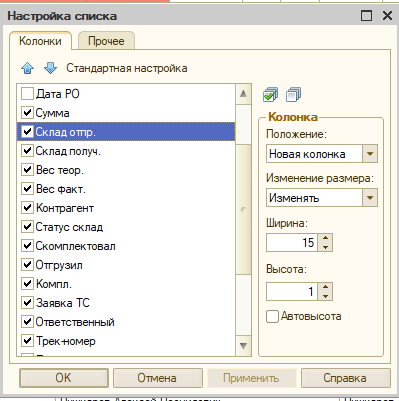The image size is (399, 401).
Task: Select the Трек-номер row text
Action: [66, 341]
